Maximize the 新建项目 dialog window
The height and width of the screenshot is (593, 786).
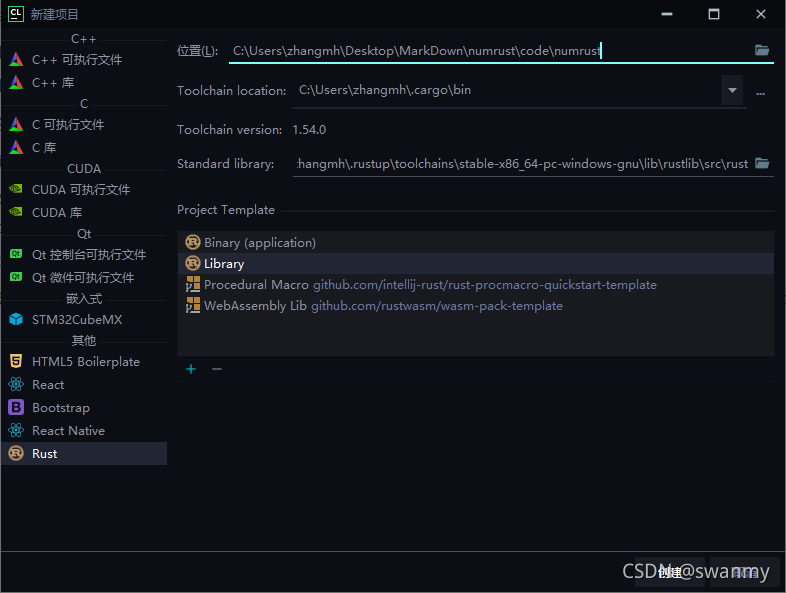pos(714,14)
